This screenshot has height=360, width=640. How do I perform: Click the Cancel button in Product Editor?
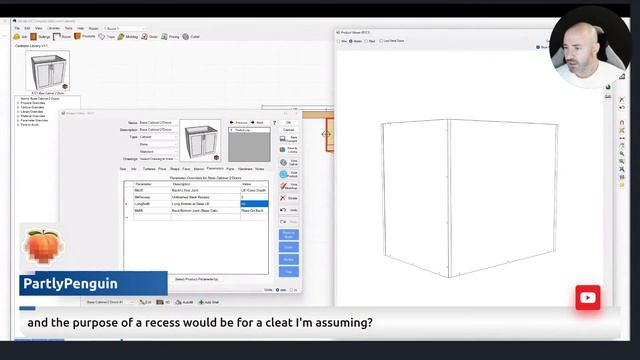coord(289,130)
